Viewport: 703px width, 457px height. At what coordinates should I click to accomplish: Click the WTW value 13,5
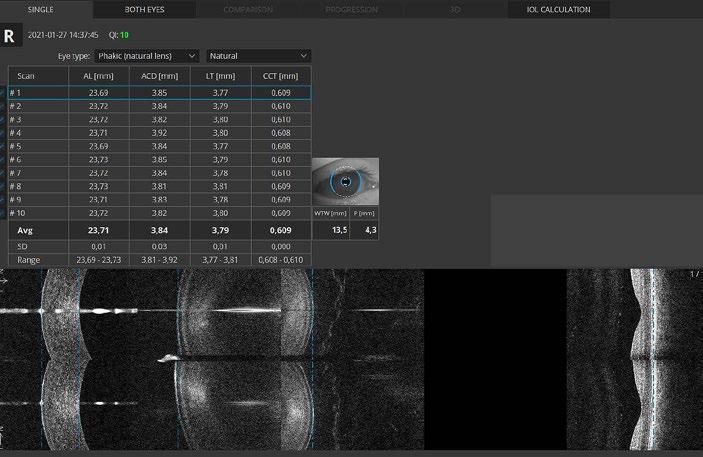(339, 231)
